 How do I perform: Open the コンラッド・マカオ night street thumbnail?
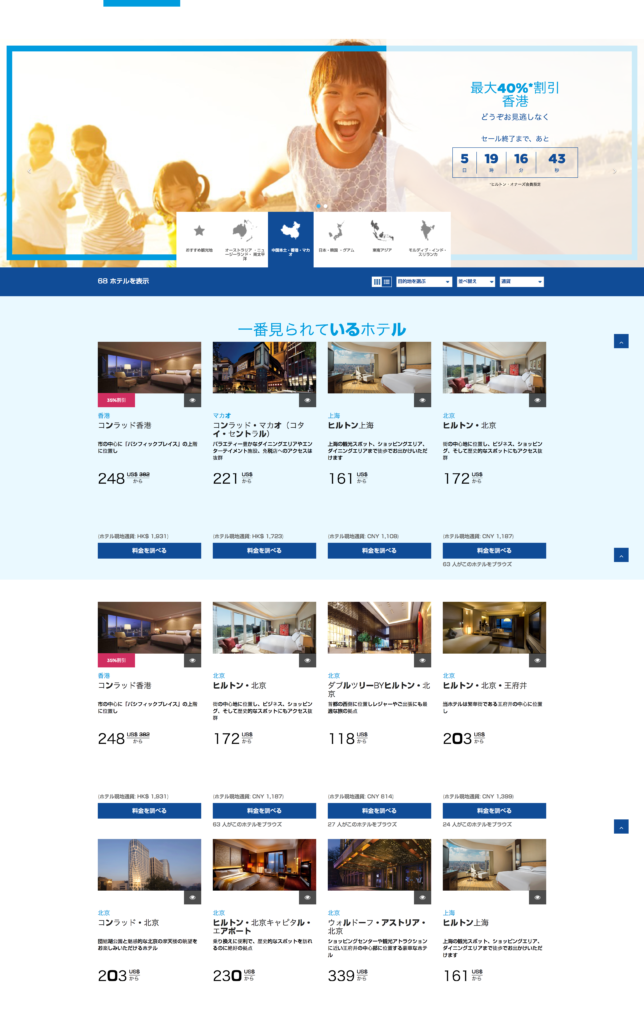(265, 367)
